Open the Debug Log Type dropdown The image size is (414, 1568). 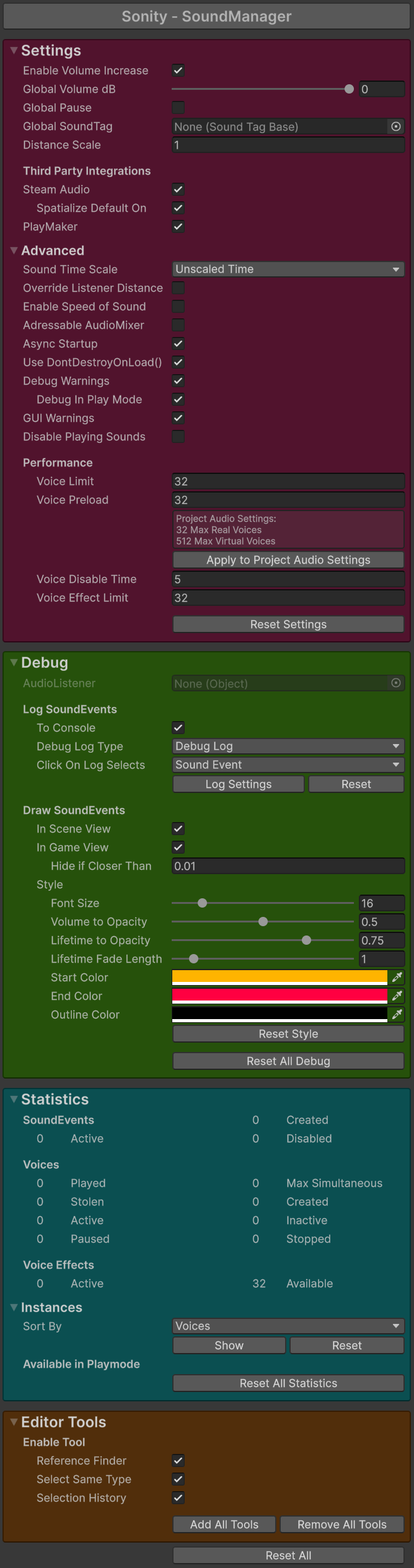[288, 747]
